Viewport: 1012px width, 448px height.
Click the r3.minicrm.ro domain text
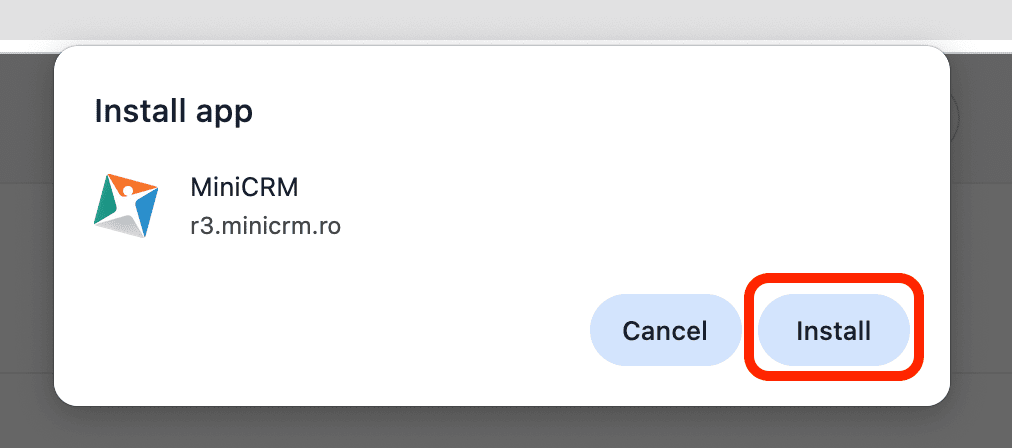(265, 226)
